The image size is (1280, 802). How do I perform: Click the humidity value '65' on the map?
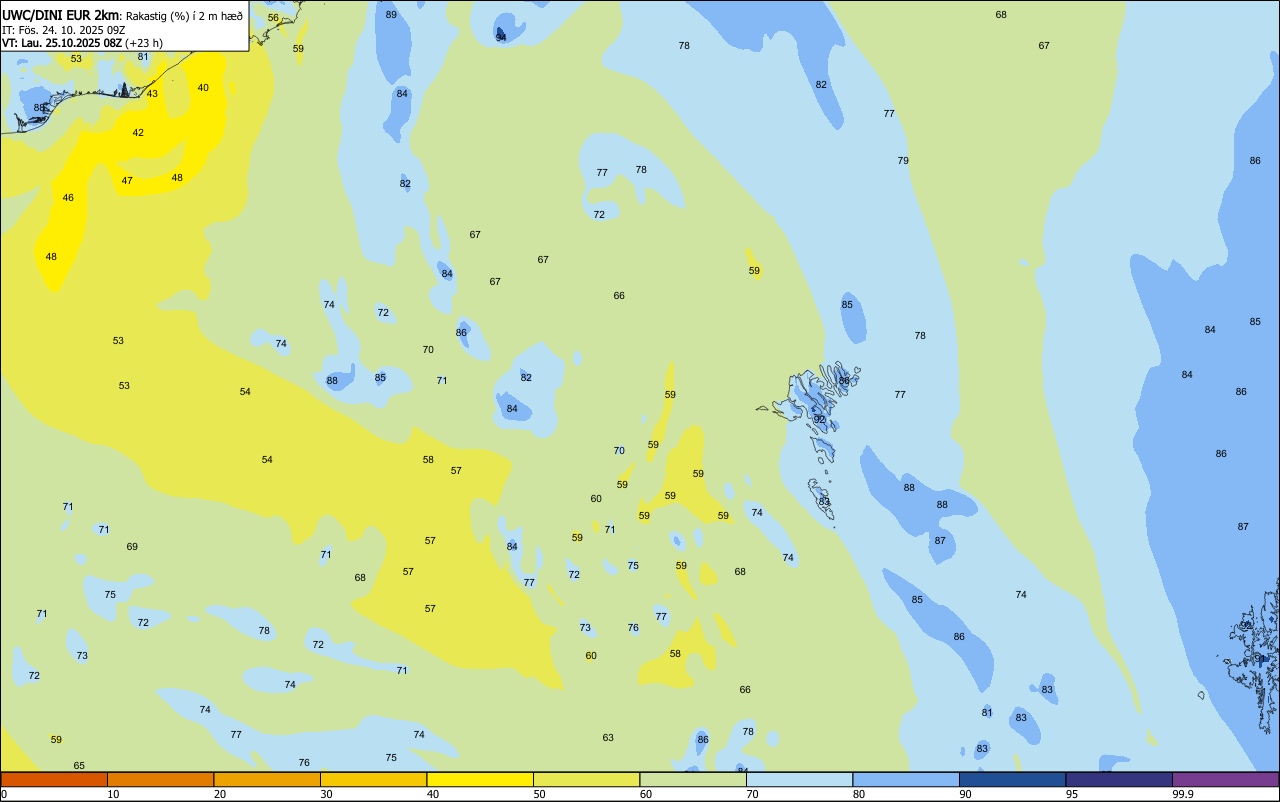[79, 766]
